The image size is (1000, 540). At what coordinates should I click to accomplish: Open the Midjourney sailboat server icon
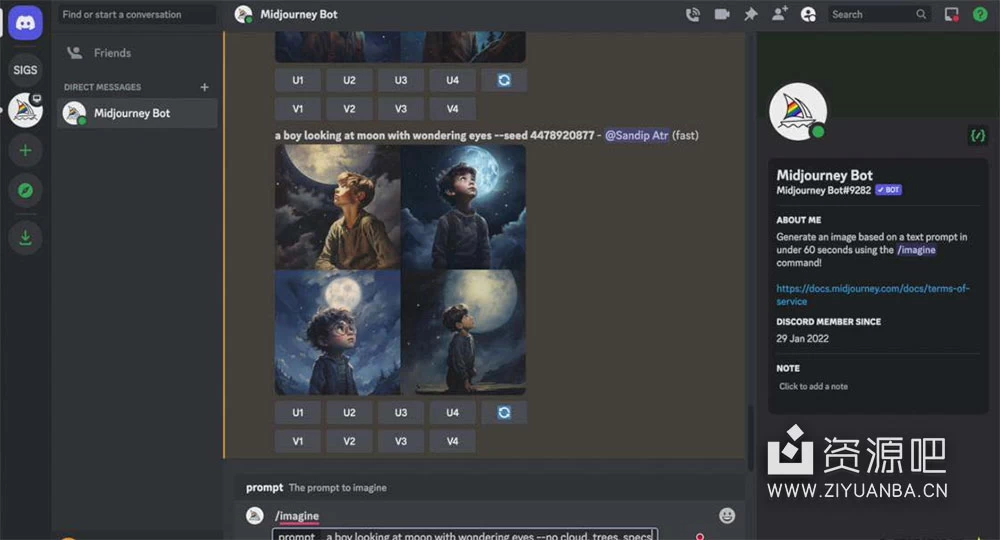pos(25,110)
